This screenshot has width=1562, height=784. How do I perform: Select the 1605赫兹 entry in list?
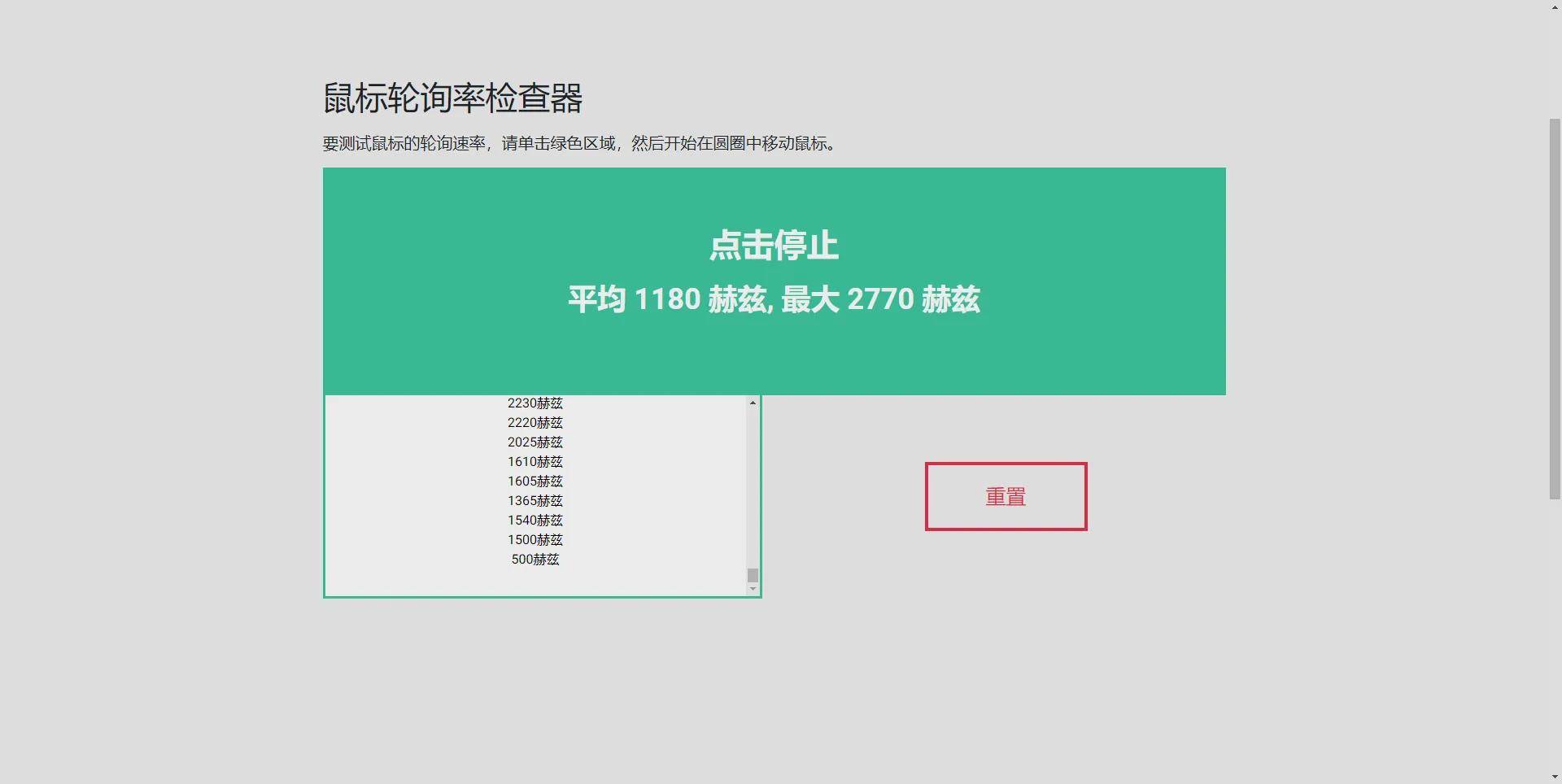pos(534,481)
